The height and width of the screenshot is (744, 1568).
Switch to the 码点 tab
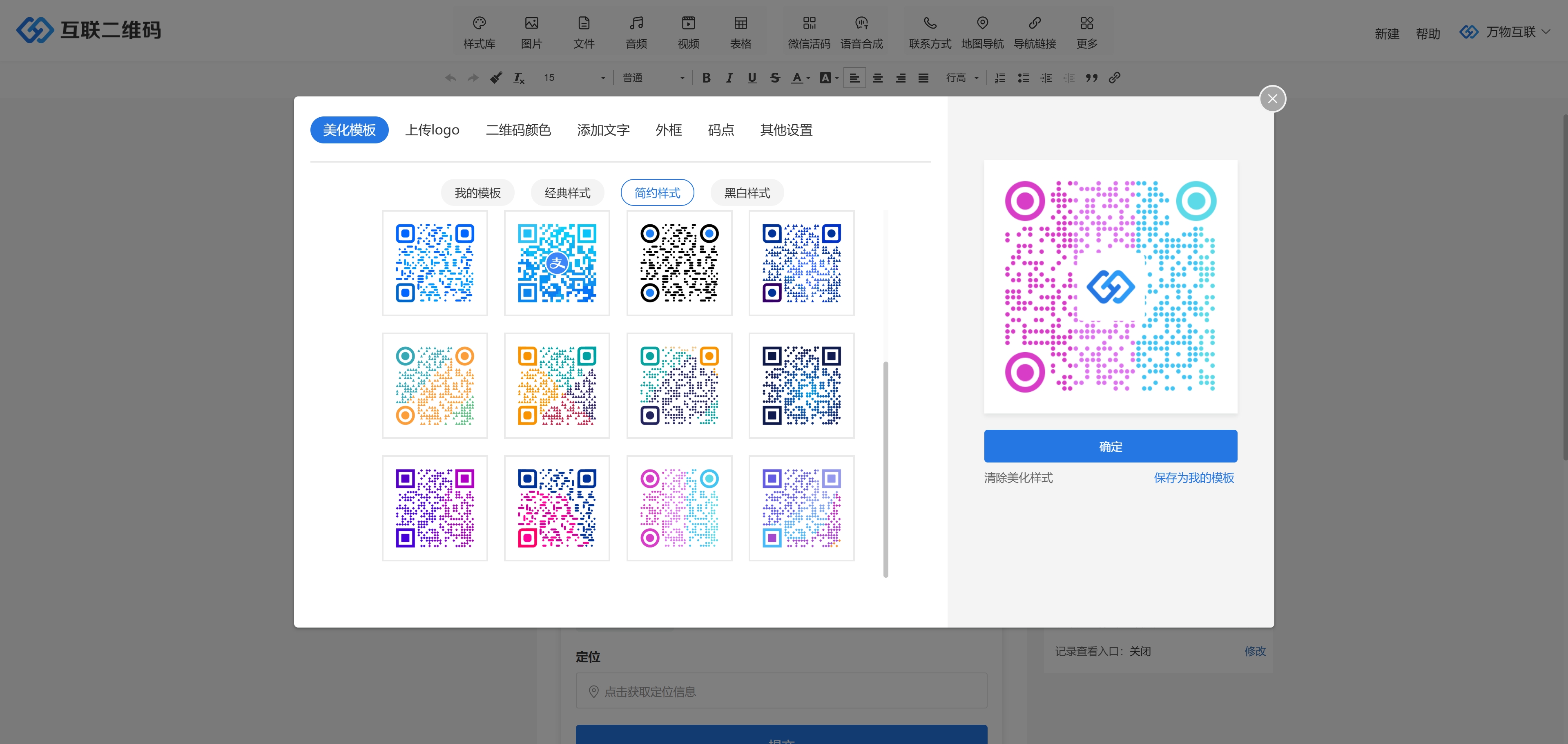pyautogui.click(x=721, y=130)
